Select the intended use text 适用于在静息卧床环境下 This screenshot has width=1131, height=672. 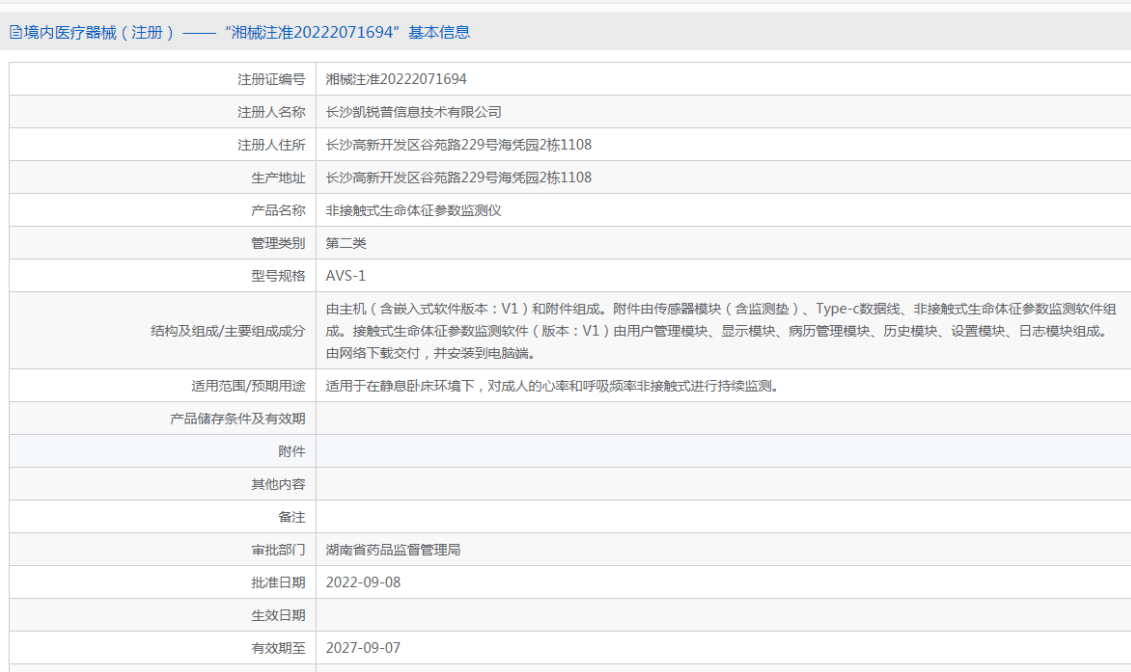(553, 386)
